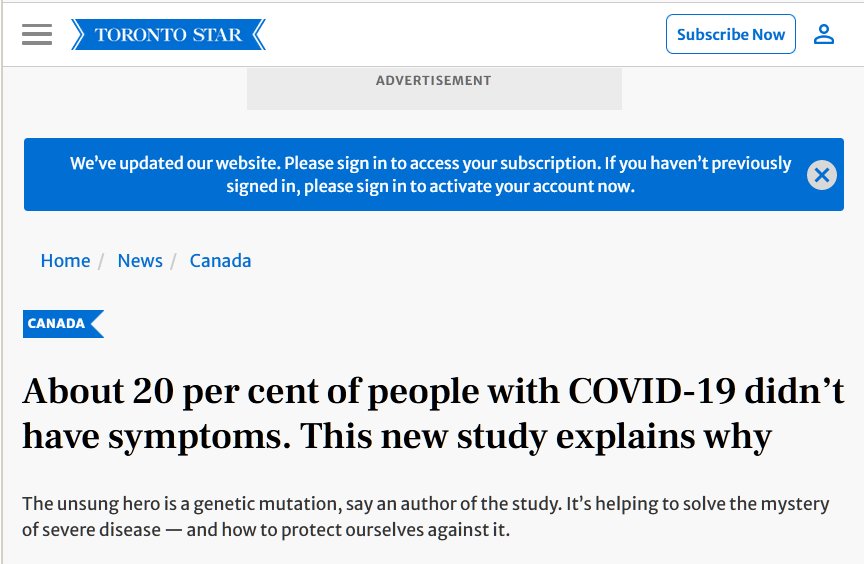
Task: Open the hamburger navigation menu
Action: pos(37,34)
